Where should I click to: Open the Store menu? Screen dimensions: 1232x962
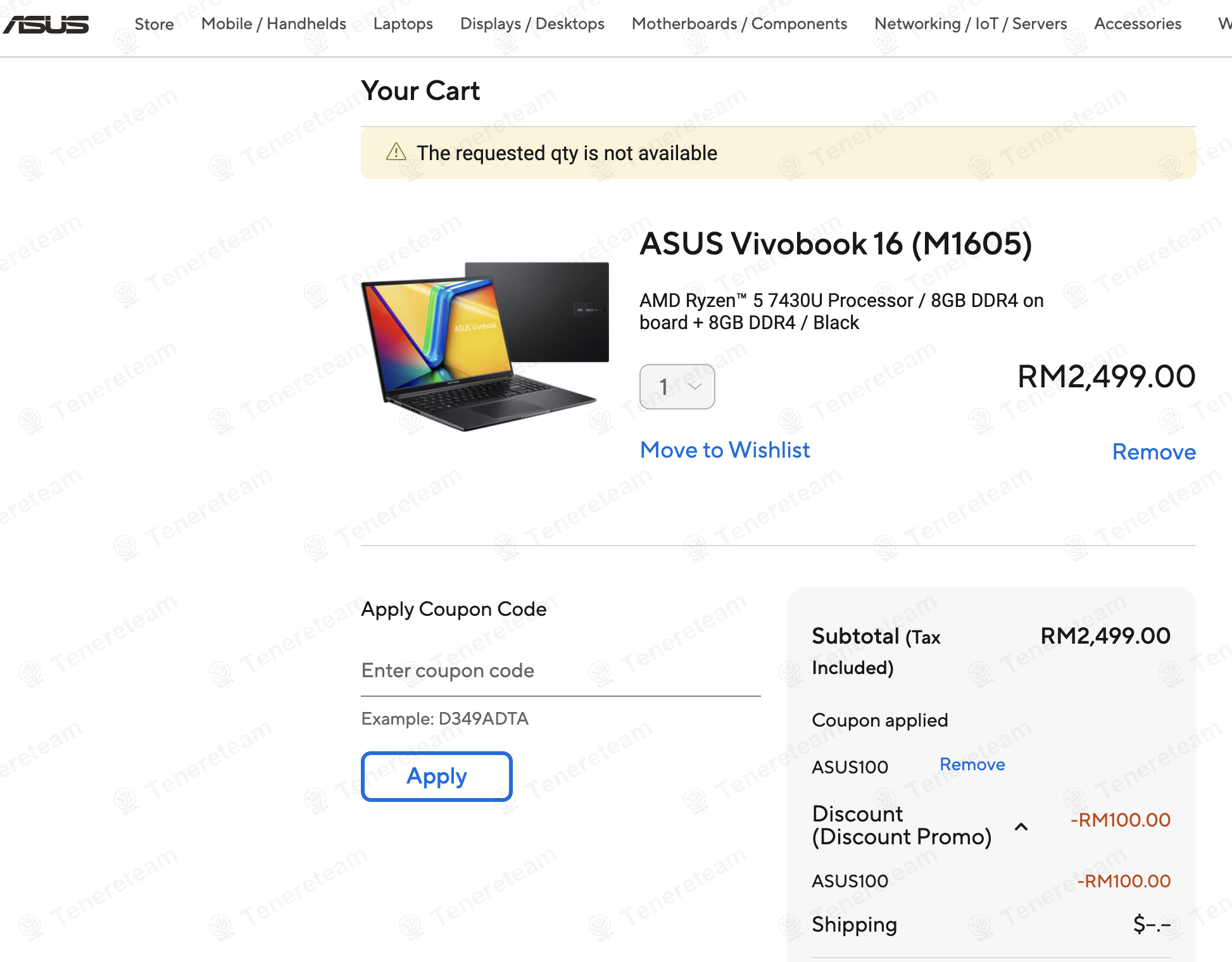[154, 24]
